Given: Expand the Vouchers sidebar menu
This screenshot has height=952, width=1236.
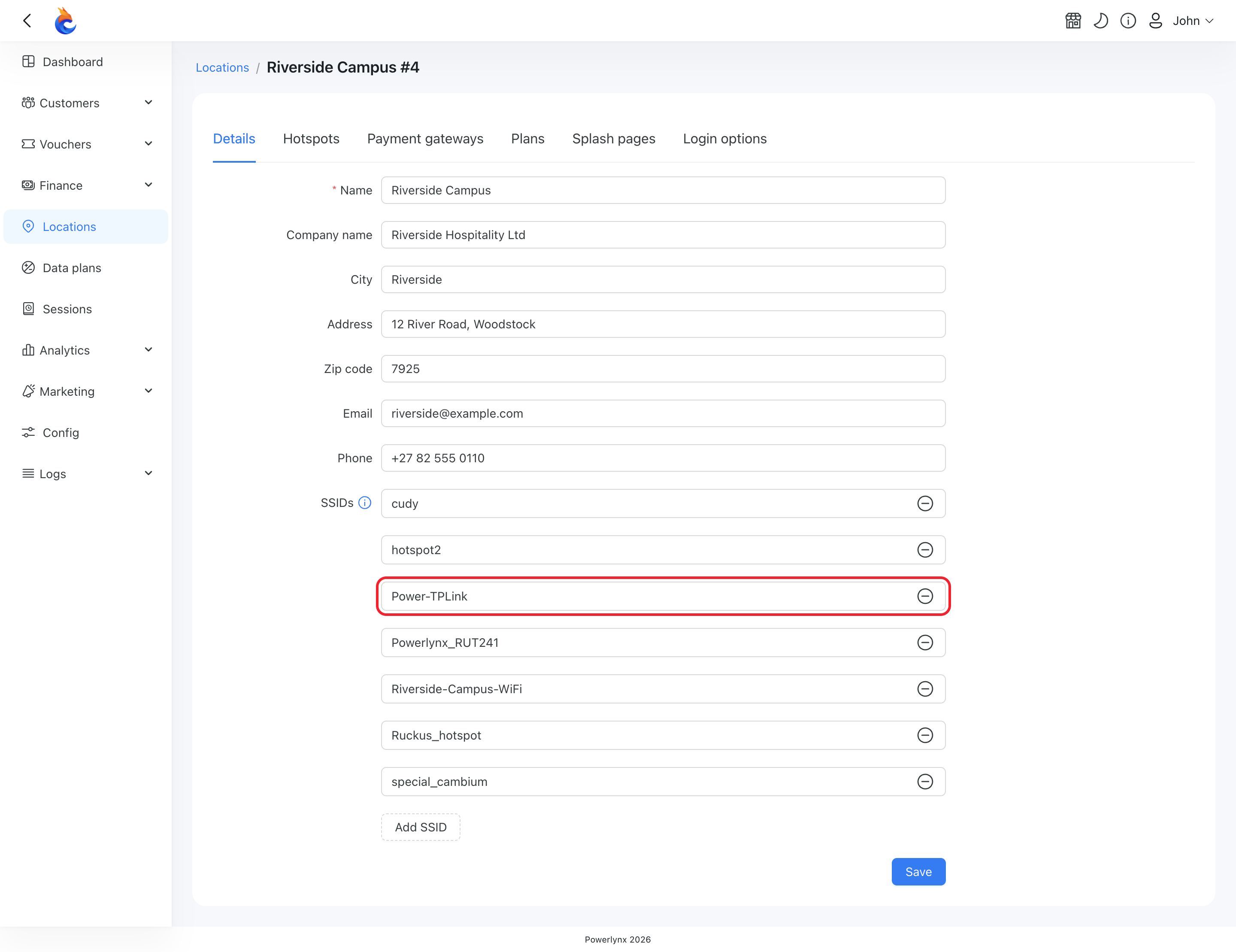Looking at the screenshot, I should click(86, 144).
